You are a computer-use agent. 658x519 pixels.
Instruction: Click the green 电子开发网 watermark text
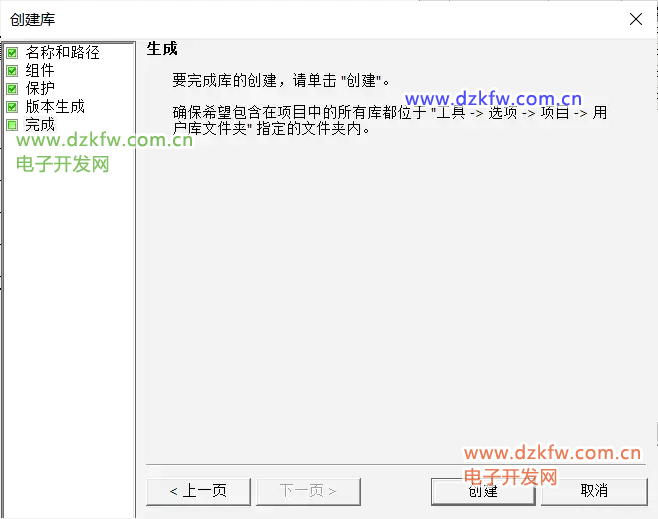[x=63, y=164]
